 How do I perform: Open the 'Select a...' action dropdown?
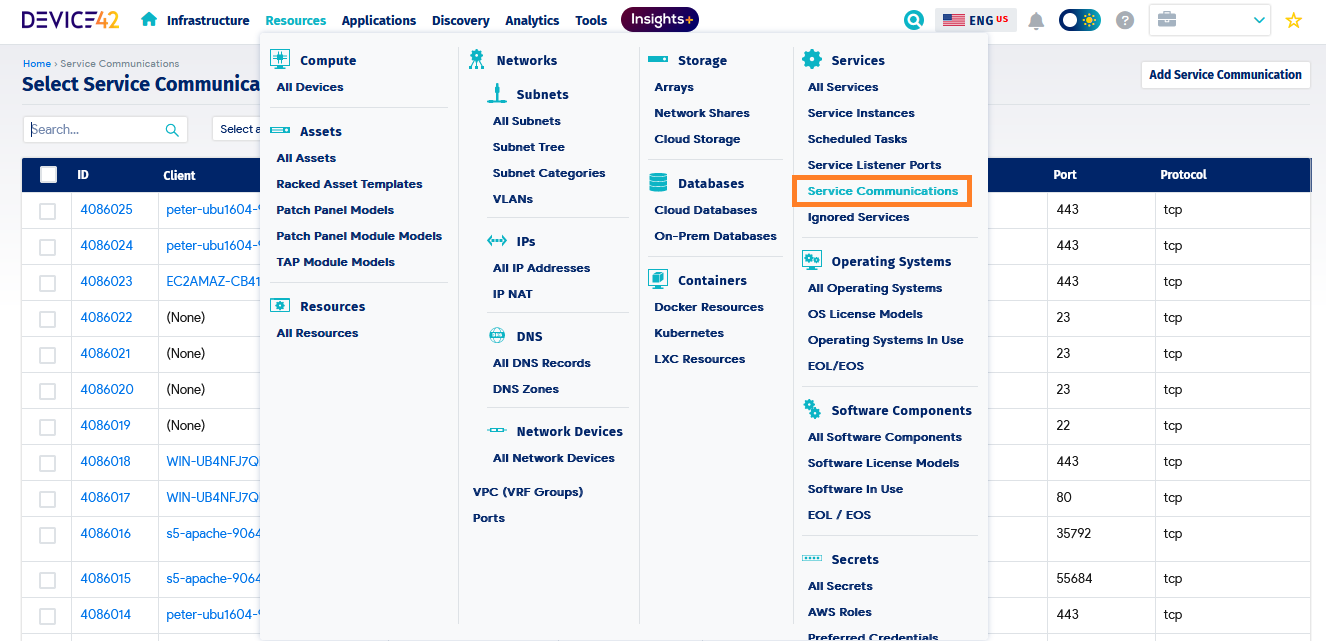click(x=237, y=129)
